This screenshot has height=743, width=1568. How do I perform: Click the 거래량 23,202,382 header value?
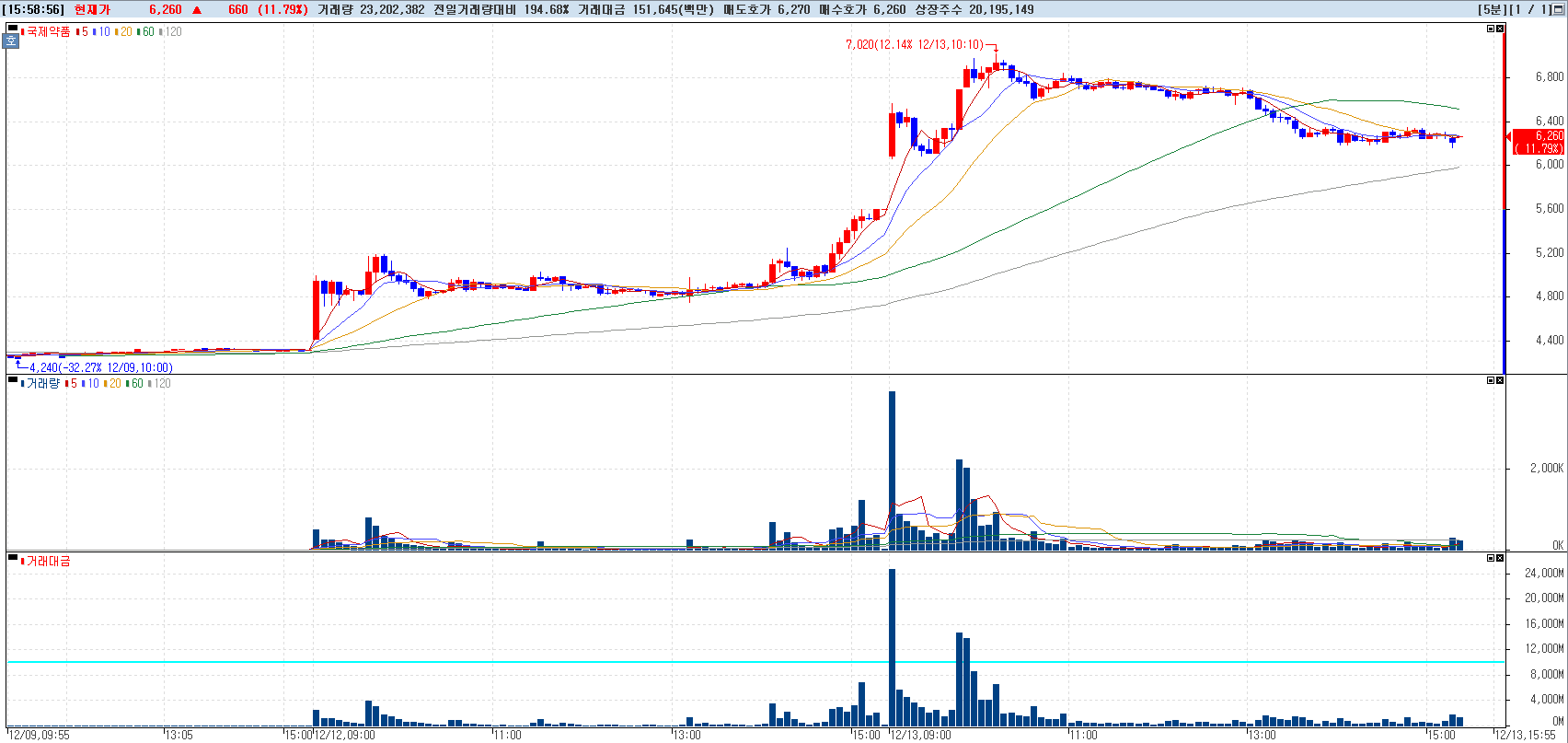point(371,9)
